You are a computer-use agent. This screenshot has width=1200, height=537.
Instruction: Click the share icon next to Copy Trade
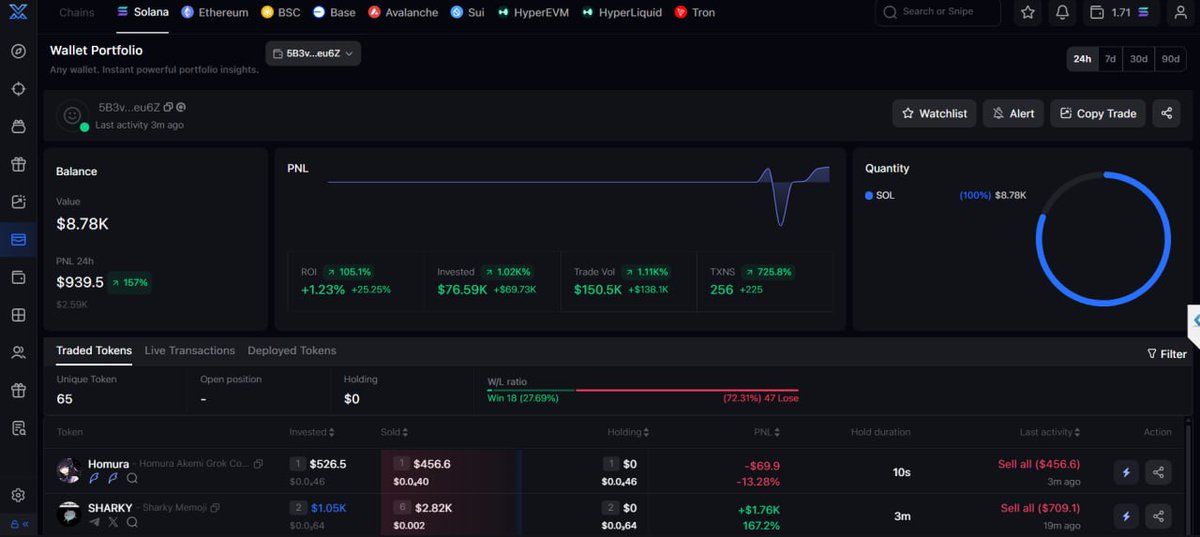(1166, 113)
